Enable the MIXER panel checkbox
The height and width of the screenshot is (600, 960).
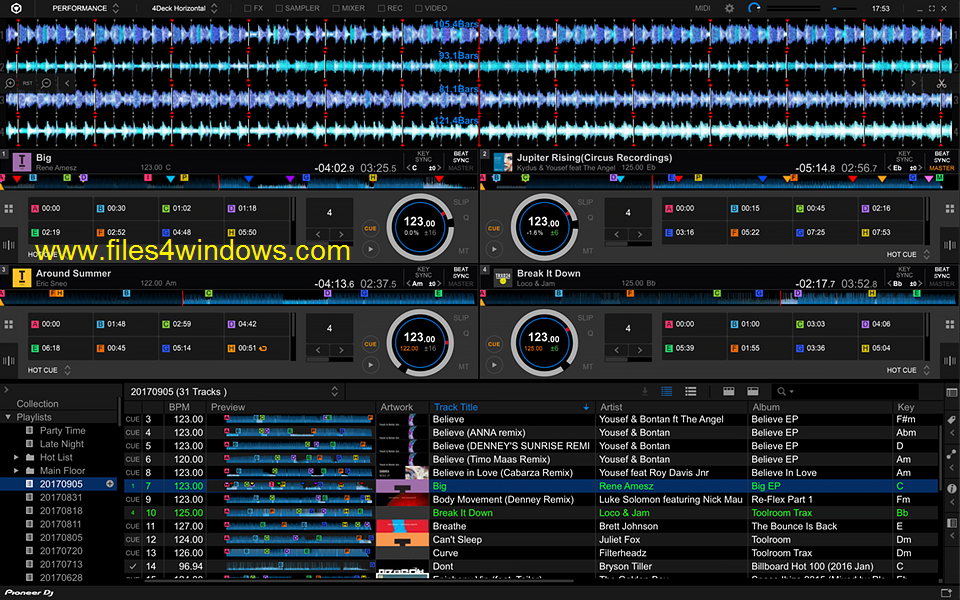(x=336, y=9)
